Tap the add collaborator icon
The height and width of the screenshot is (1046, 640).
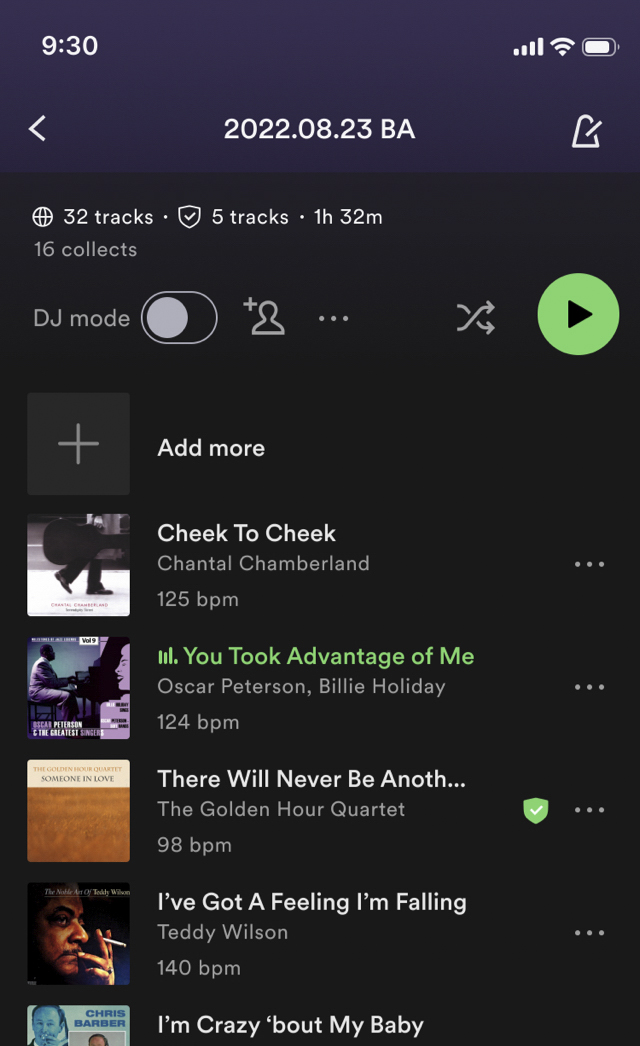coord(264,316)
